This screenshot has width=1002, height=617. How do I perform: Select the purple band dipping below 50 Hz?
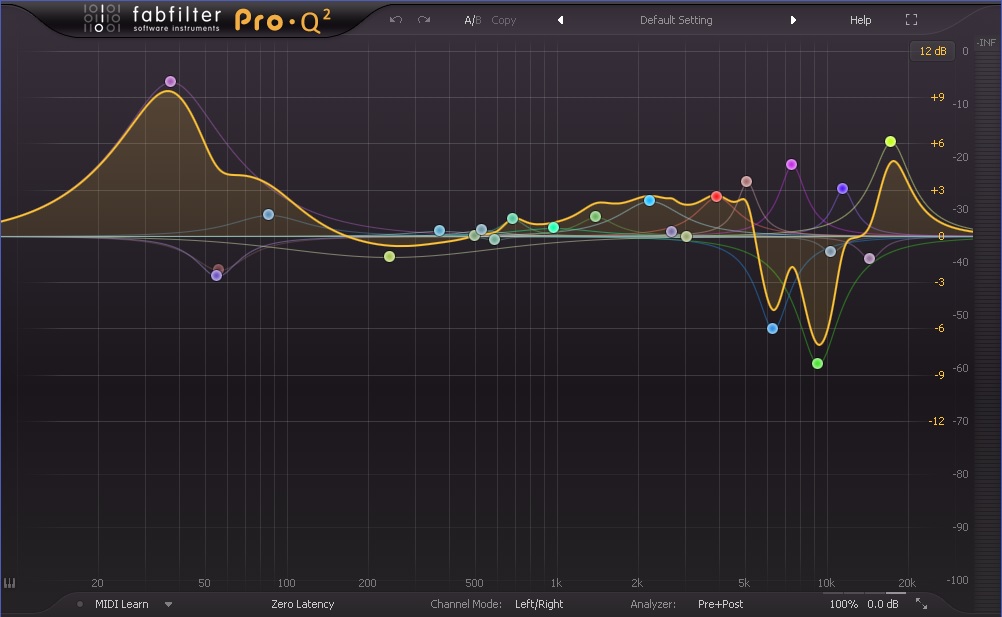coord(217,275)
